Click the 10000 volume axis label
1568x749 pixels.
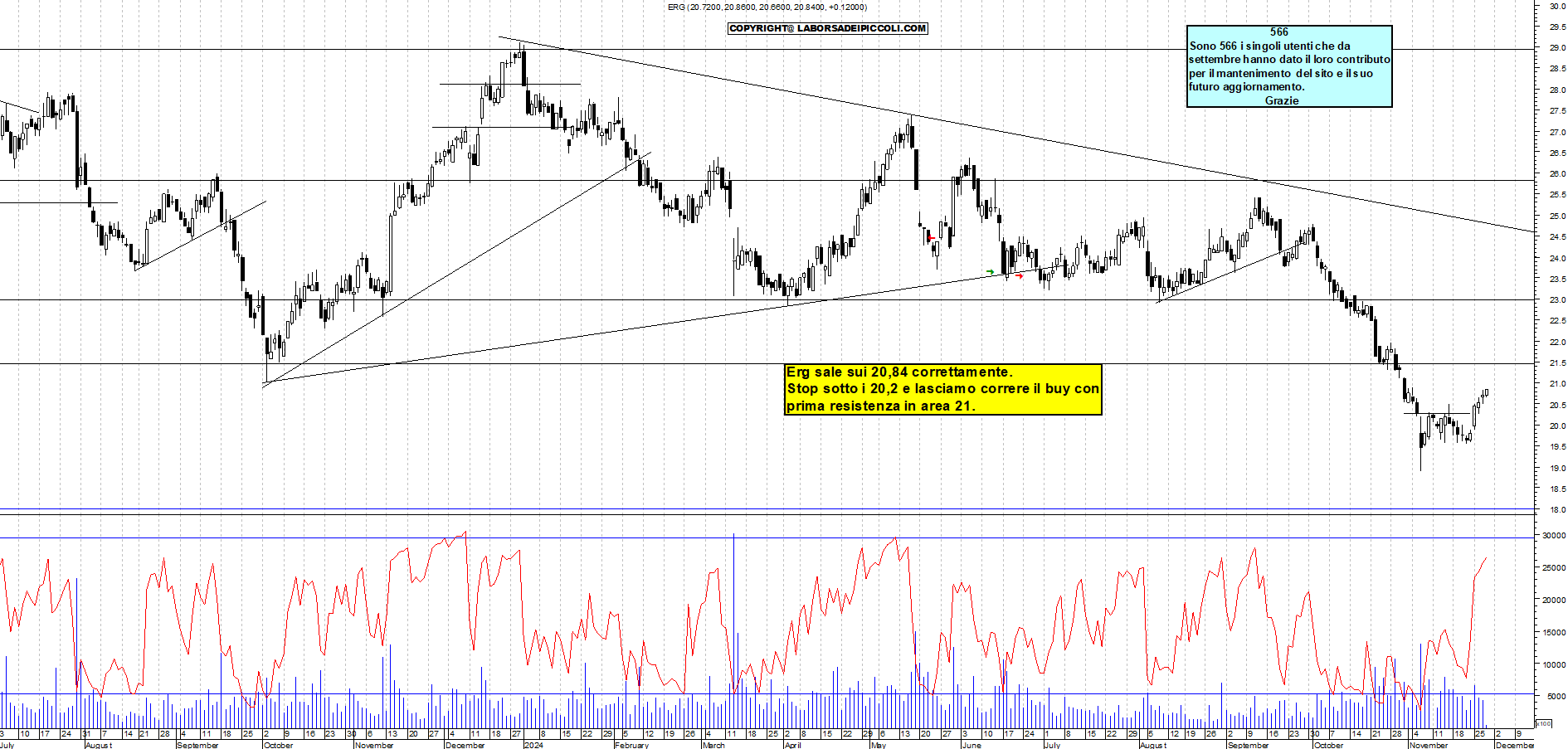point(1554,665)
